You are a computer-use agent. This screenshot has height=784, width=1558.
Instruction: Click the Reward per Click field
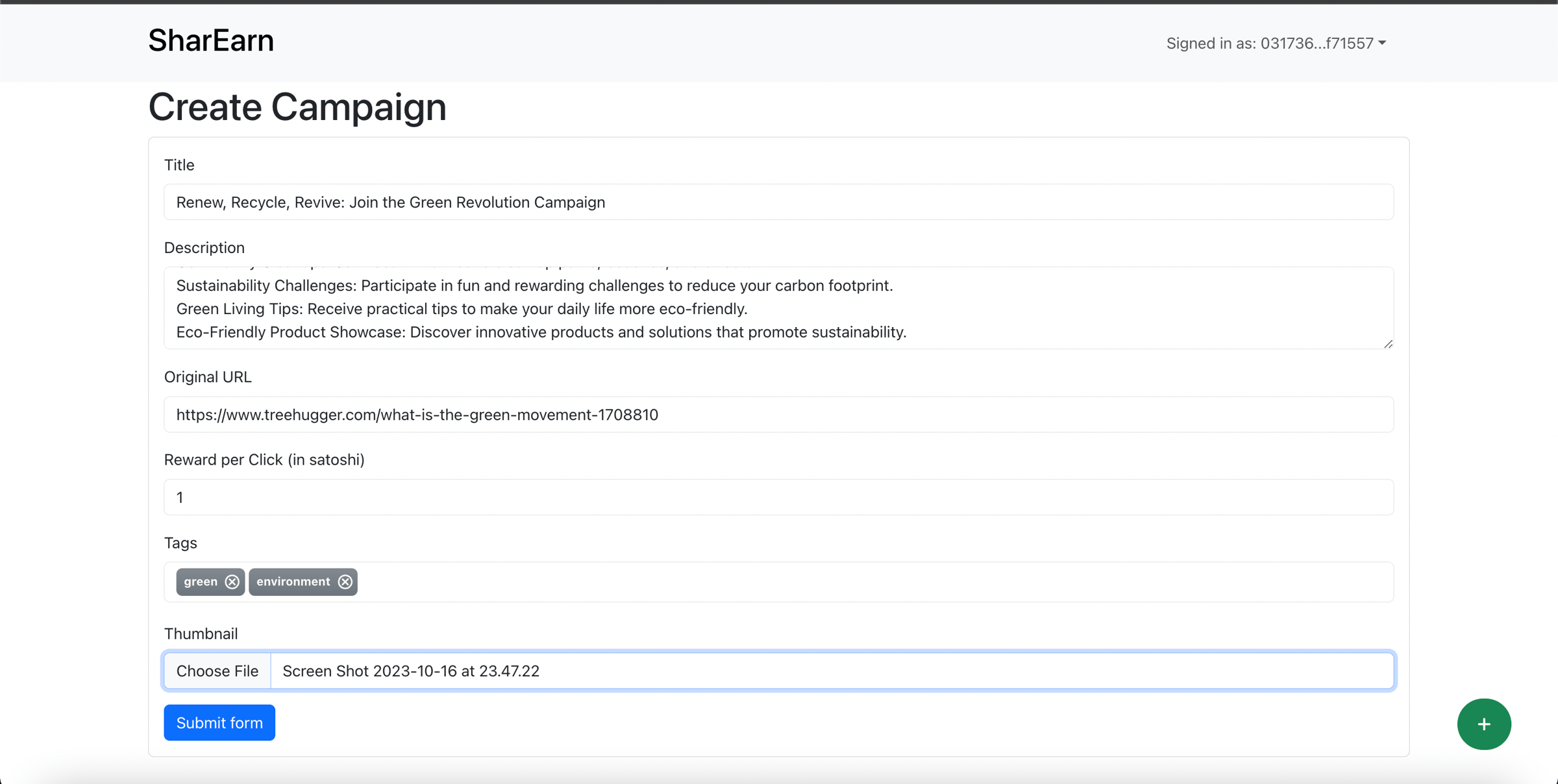point(778,497)
